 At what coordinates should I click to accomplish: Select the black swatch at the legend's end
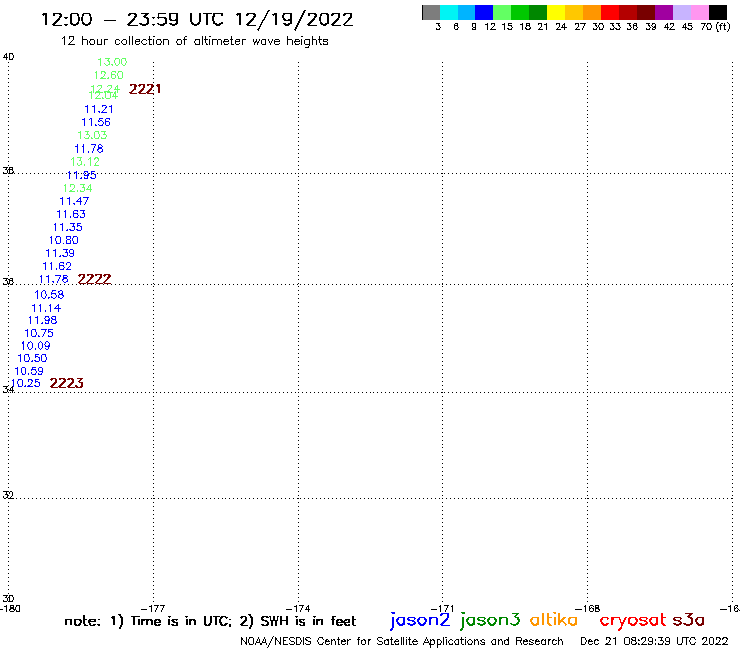pos(717,12)
